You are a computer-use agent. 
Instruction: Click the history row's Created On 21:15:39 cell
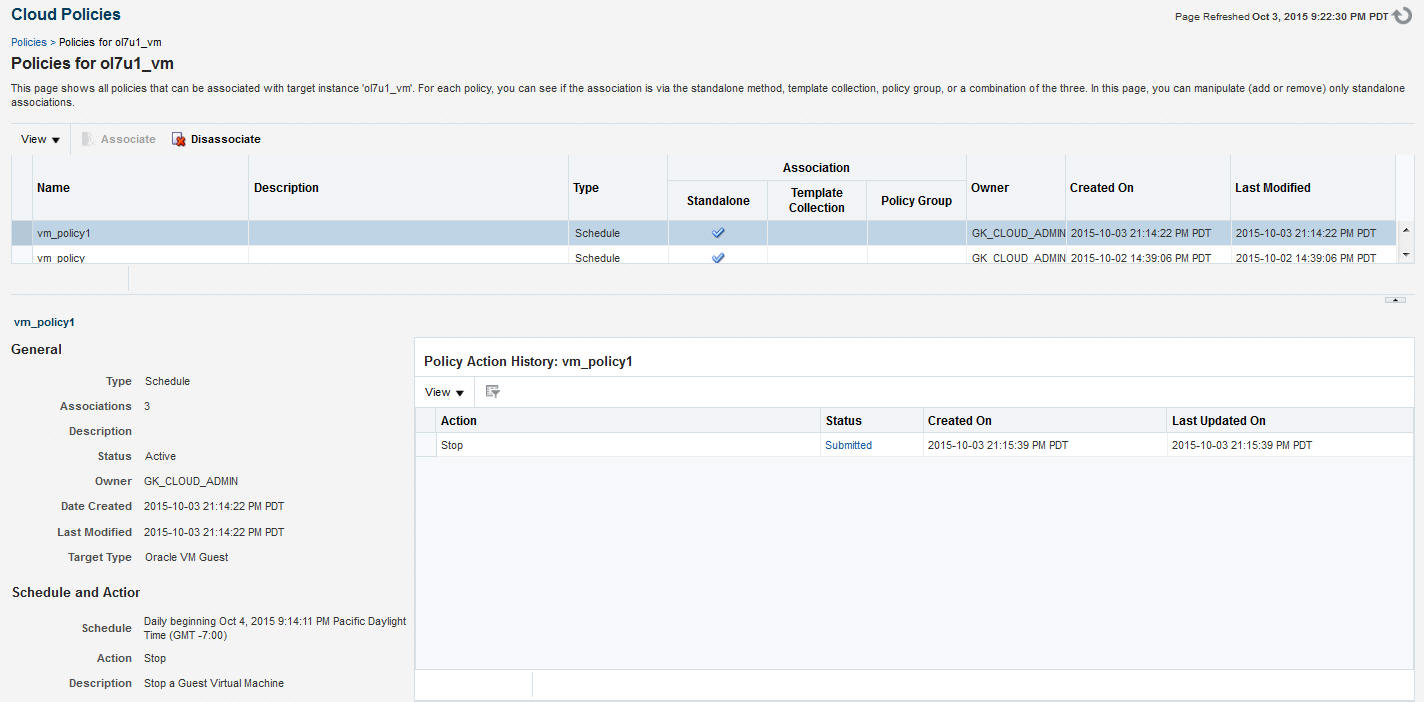pos(1045,445)
